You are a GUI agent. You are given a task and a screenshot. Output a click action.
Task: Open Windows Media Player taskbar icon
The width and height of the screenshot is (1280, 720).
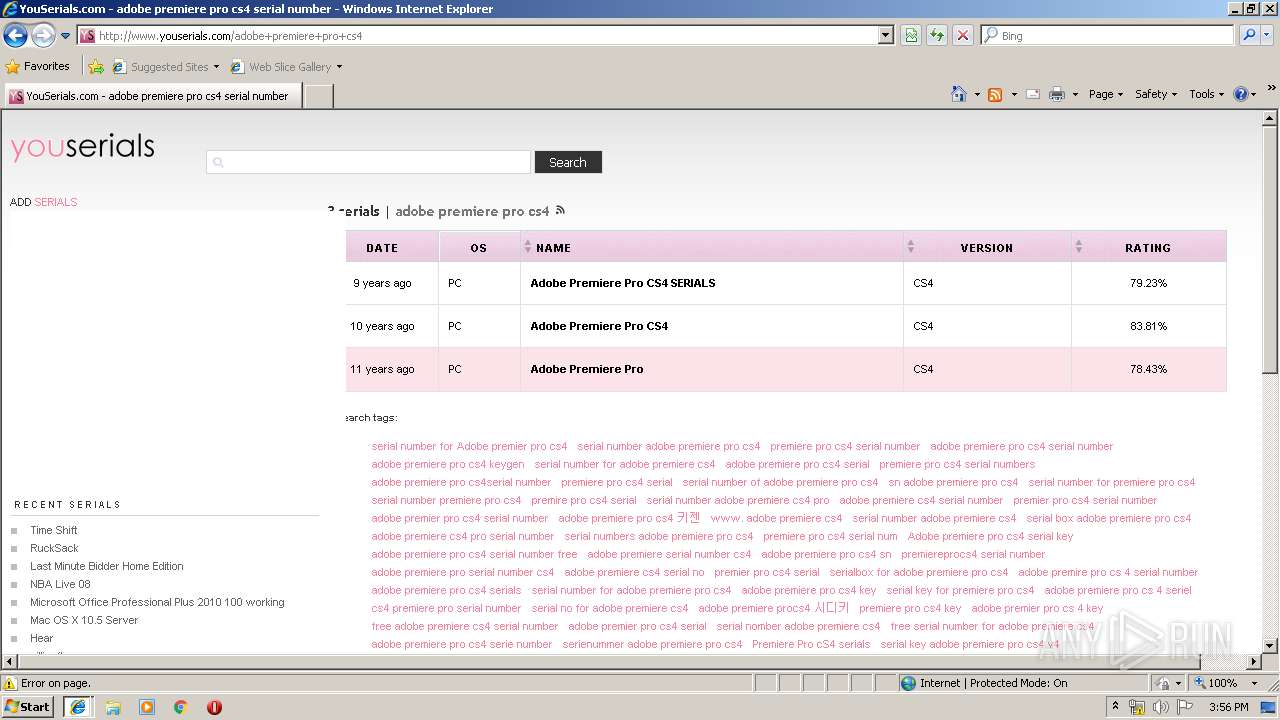pyautogui.click(x=147, y=707)
